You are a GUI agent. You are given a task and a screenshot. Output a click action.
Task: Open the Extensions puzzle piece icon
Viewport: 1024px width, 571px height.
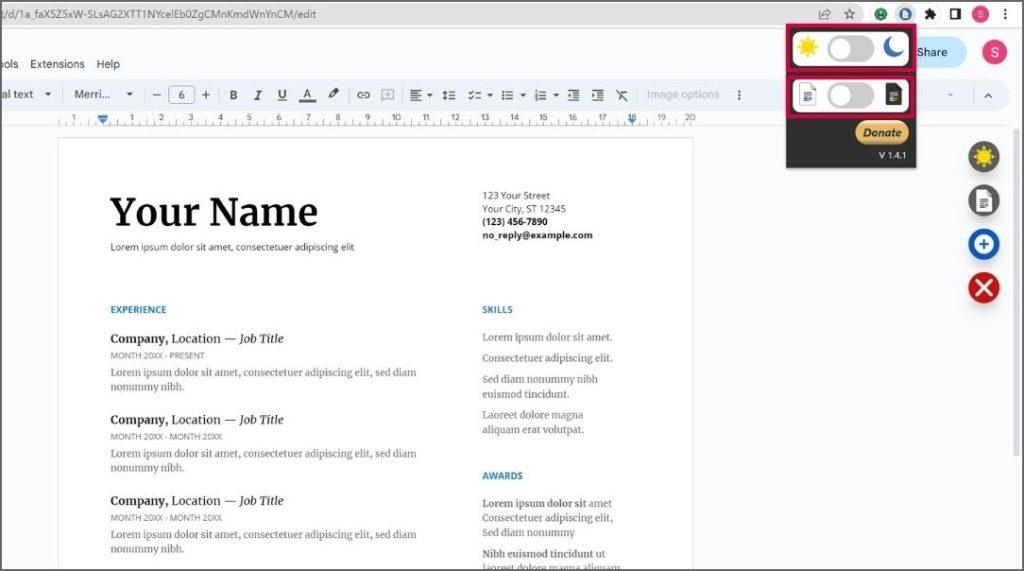pyautogui.click(x=930, y=14)
